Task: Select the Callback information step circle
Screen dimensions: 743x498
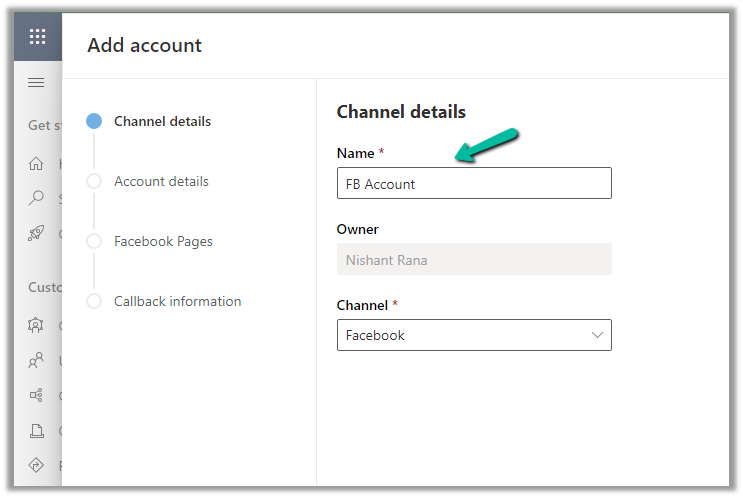Action: click(94, 301)
